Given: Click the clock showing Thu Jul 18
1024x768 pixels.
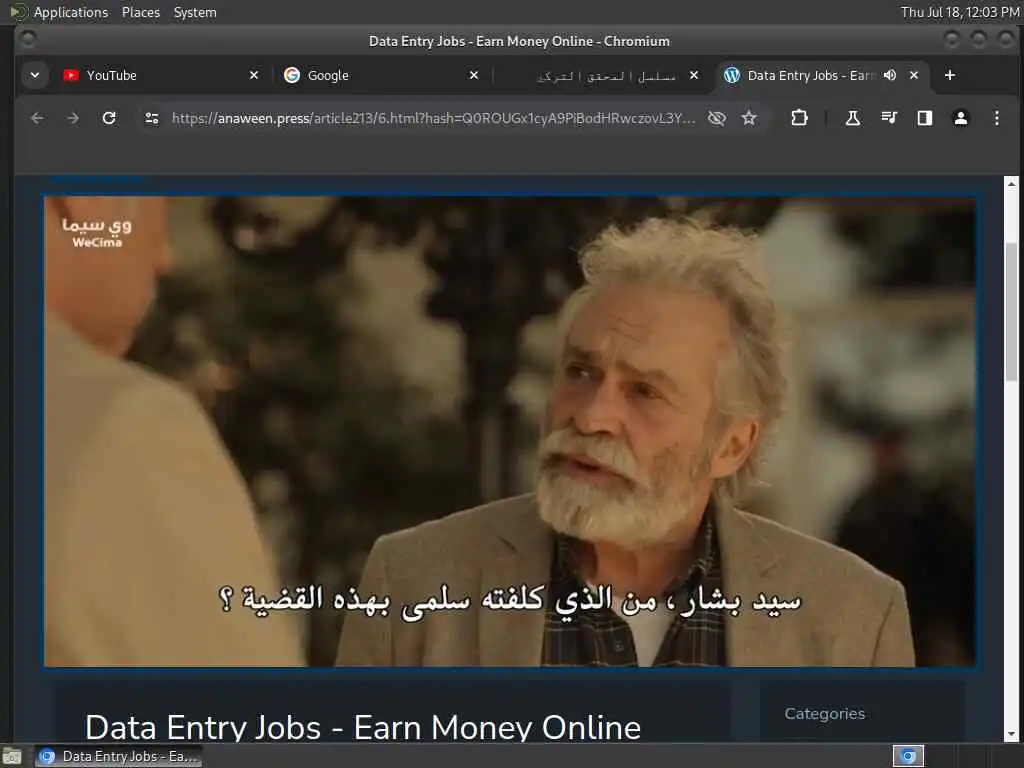Looking at the screenshot, I should tap(959, 12).
